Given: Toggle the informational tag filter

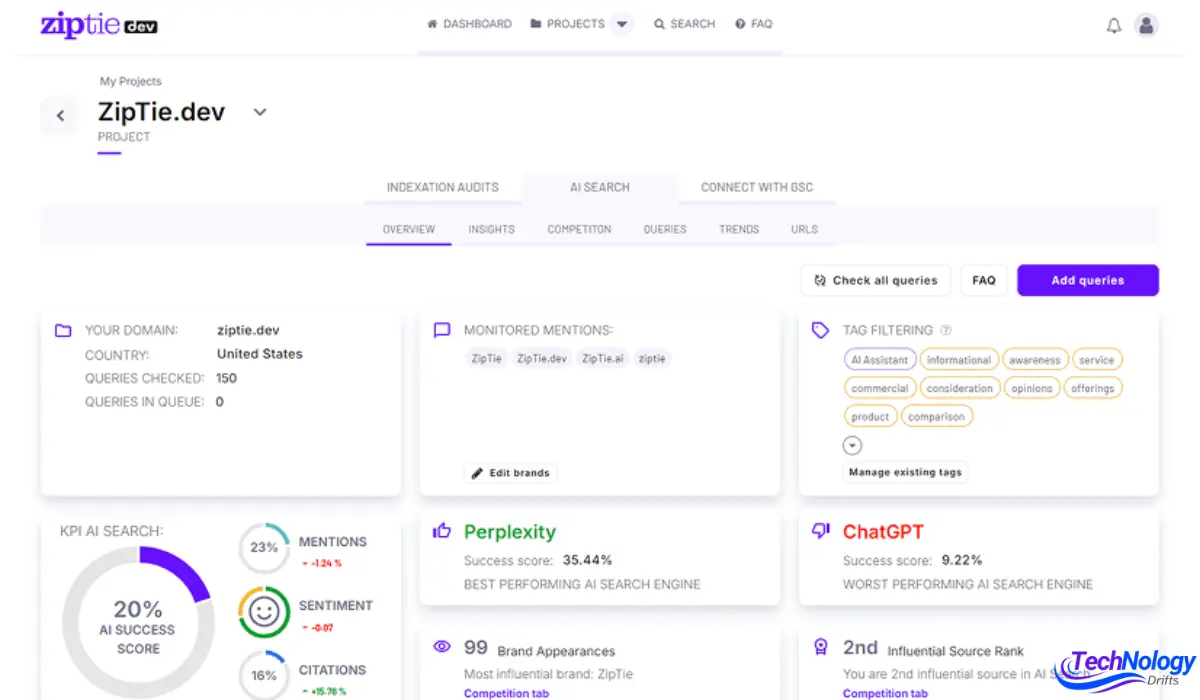Looking at the screenshot, I should [958, 359].
